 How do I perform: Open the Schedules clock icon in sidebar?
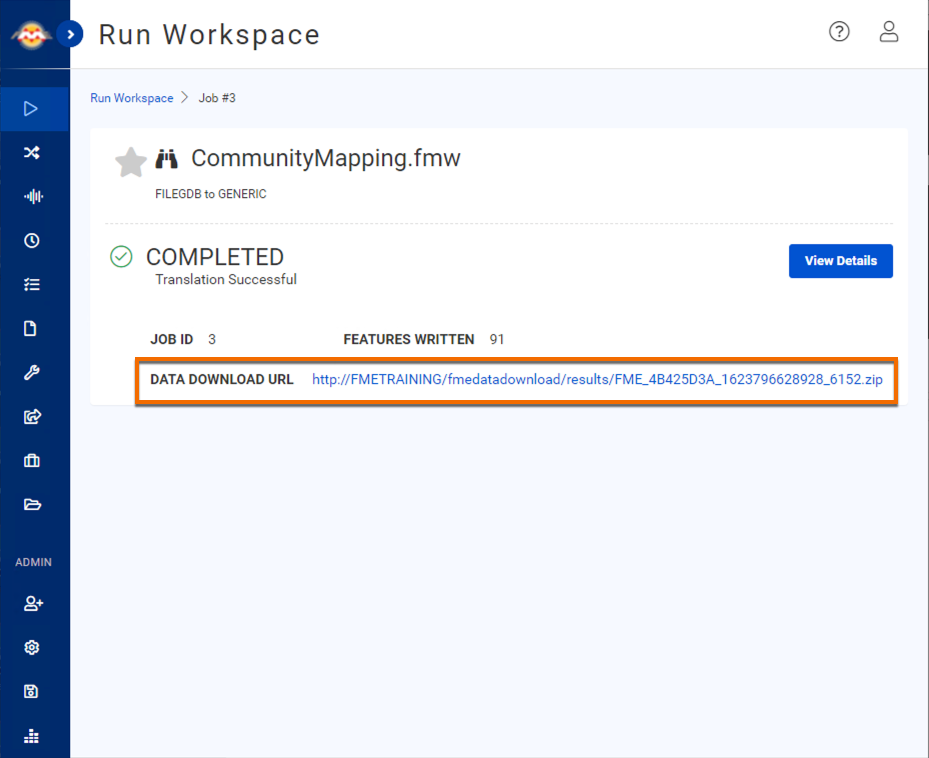point(31,240)
